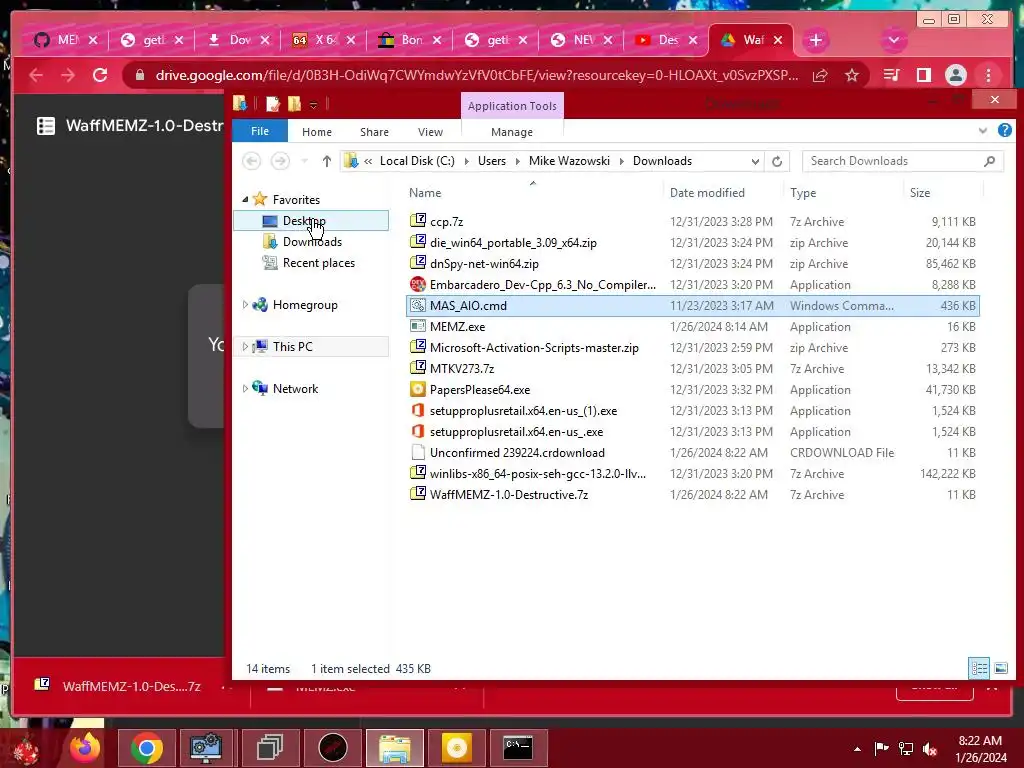Click the Explorer Back navigation arrow

coord(251,161)
